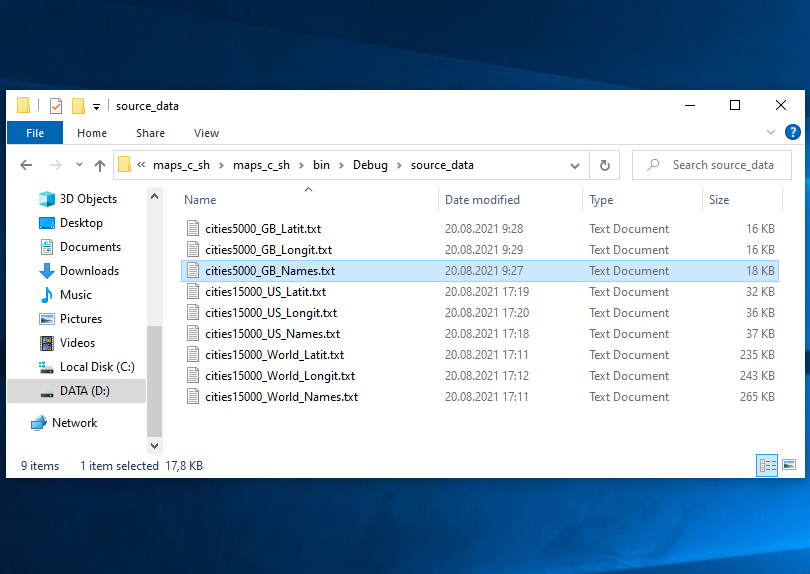Open Desktop in the navigation pane
The height and width of the screenshot is (574, 810).
coord(71,223)
